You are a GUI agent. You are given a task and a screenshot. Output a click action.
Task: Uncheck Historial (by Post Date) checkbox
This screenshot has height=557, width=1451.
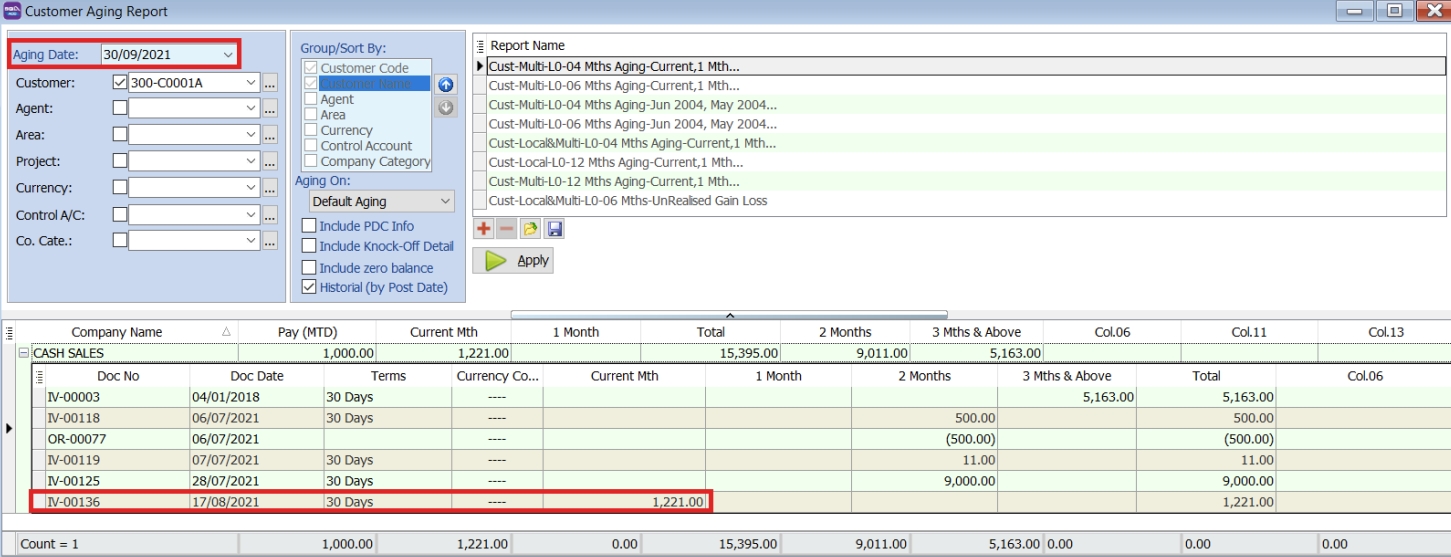click(x=309, y=287)
